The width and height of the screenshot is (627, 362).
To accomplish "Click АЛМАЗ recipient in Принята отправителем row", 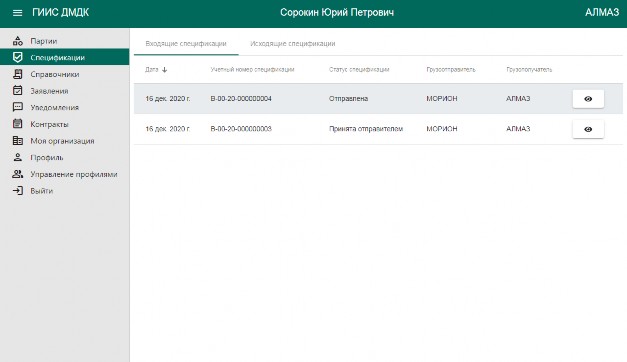I will point(518,129).
